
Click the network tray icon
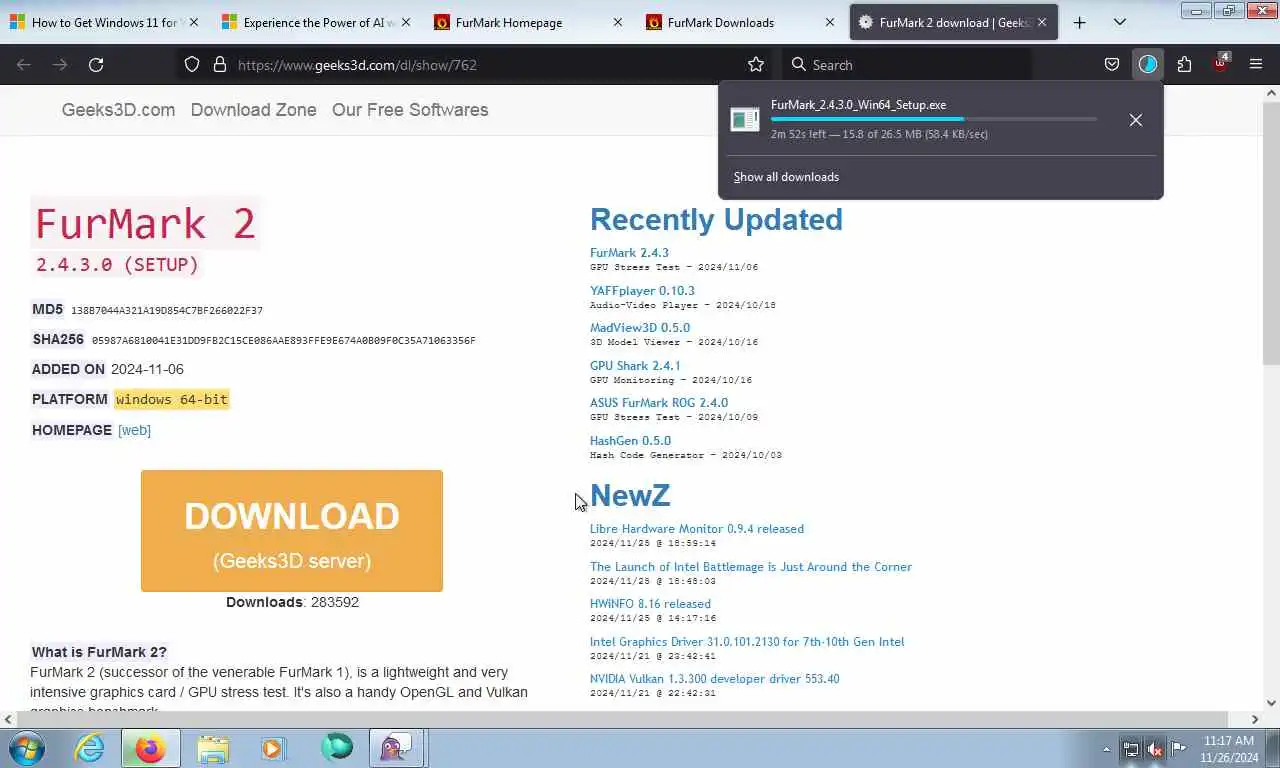[x=1131, y=749]
